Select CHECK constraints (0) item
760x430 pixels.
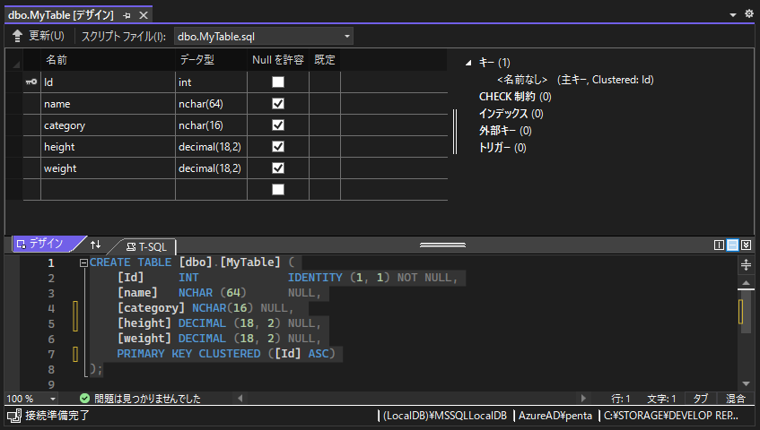[x=515, y=96]
